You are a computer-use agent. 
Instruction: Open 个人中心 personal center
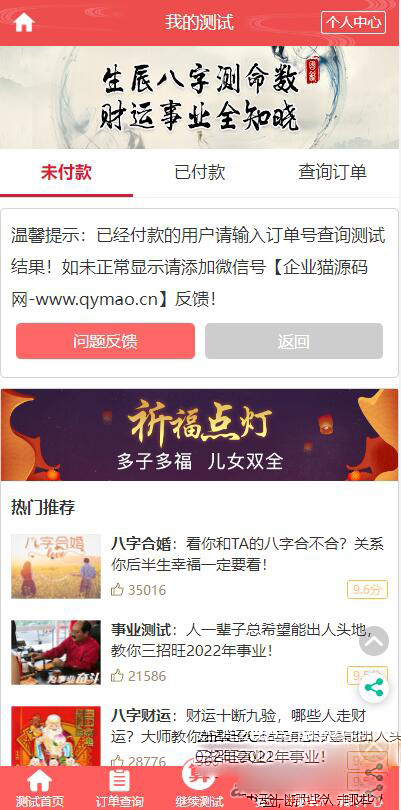[353, 22]
